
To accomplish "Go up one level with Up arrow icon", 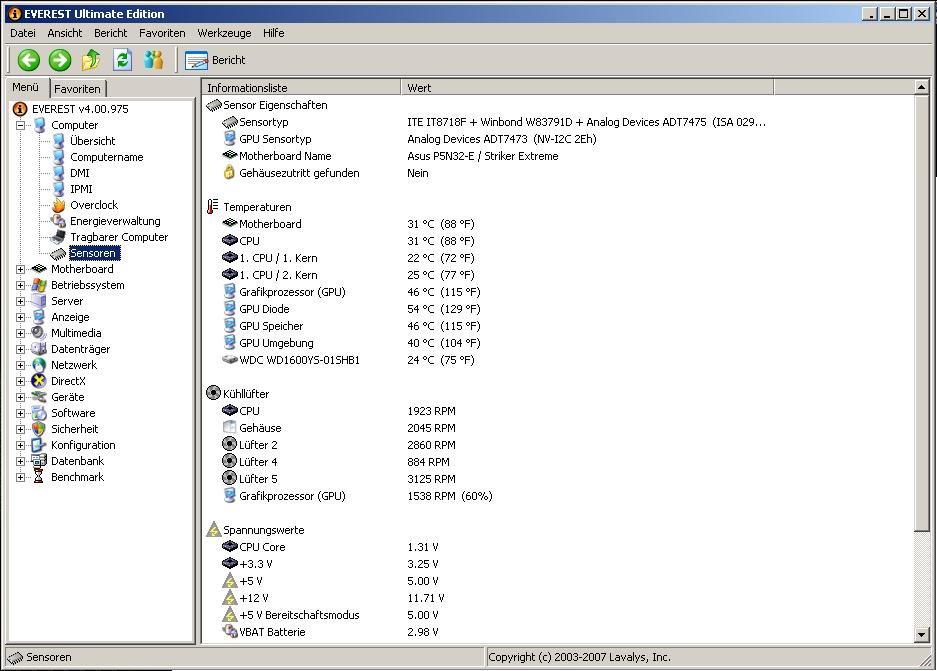I will (91, 60).
